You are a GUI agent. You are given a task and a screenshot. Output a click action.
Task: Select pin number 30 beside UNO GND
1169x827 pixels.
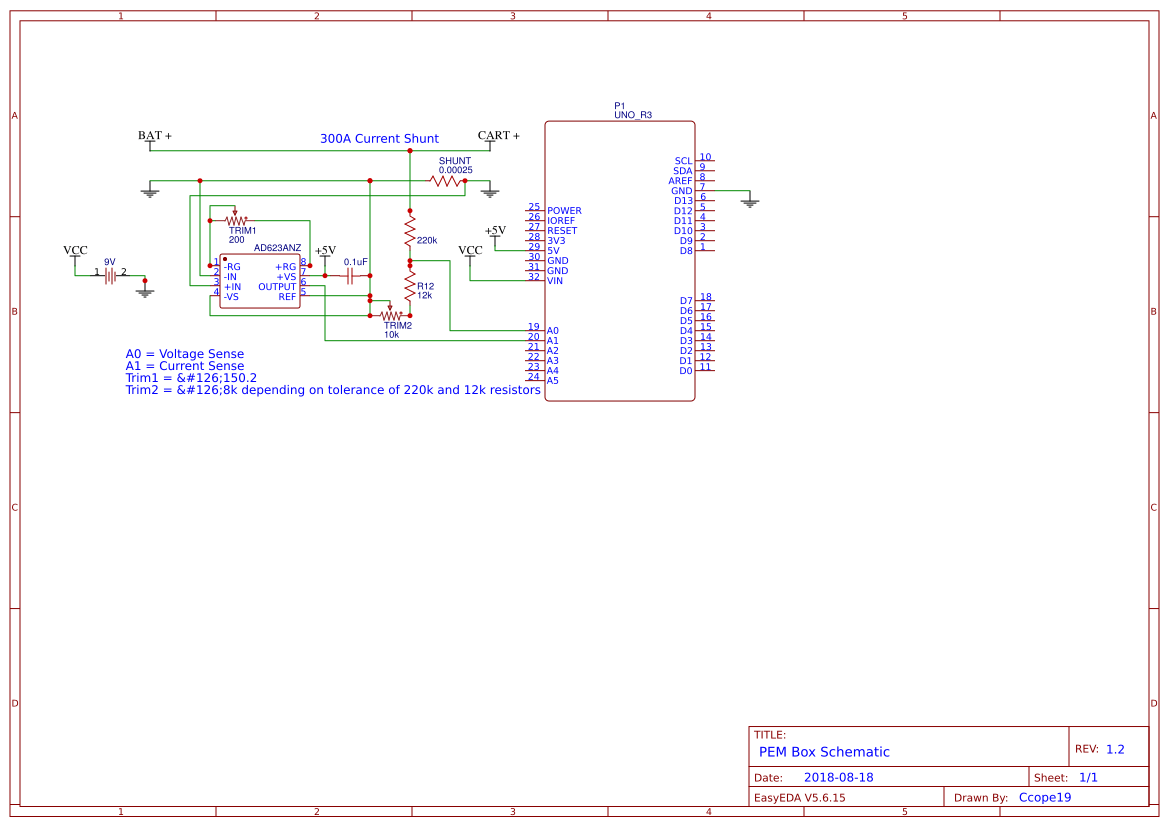coord(534,257)
